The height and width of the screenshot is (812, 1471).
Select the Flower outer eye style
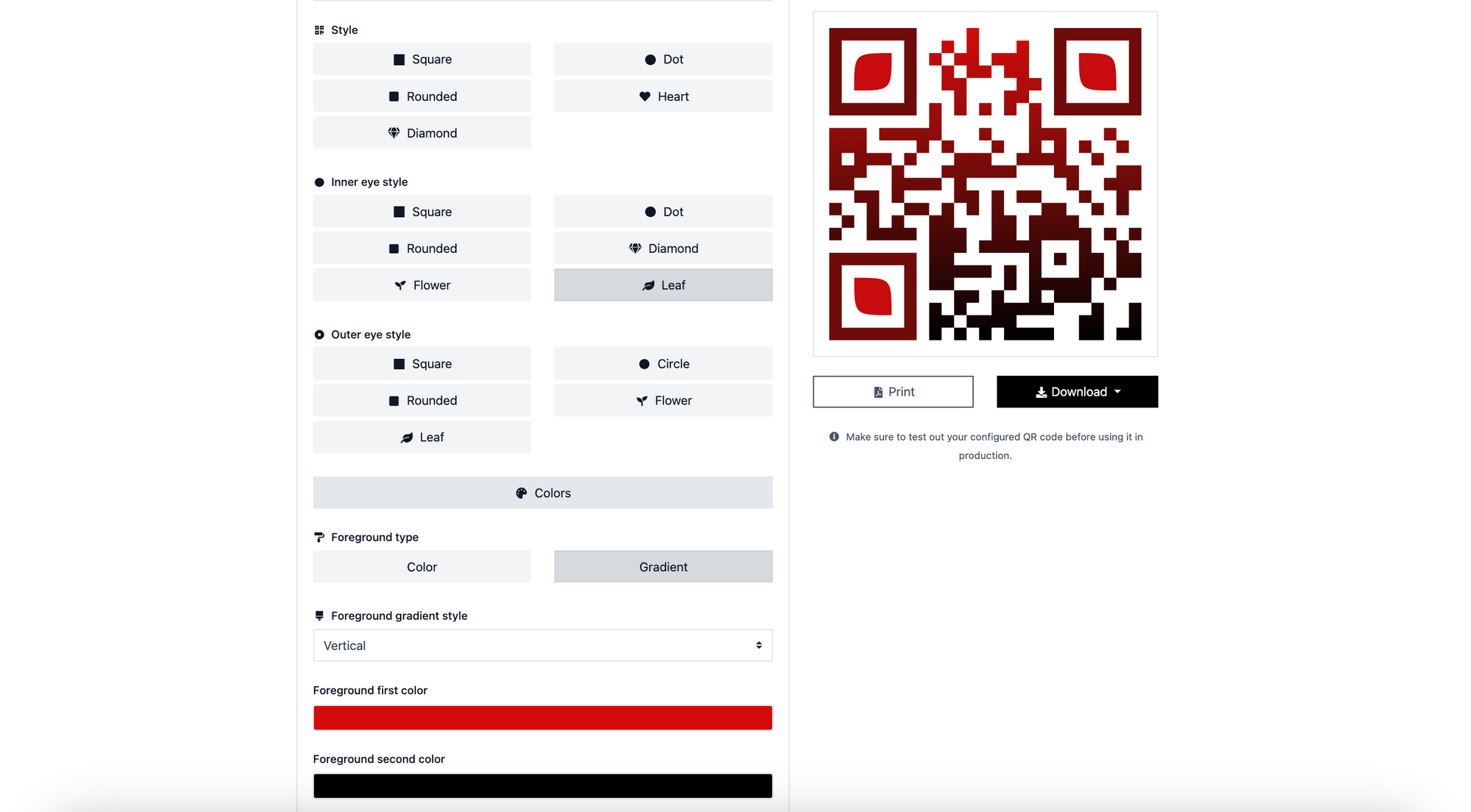pyautogui.click(x=663, y=400)
